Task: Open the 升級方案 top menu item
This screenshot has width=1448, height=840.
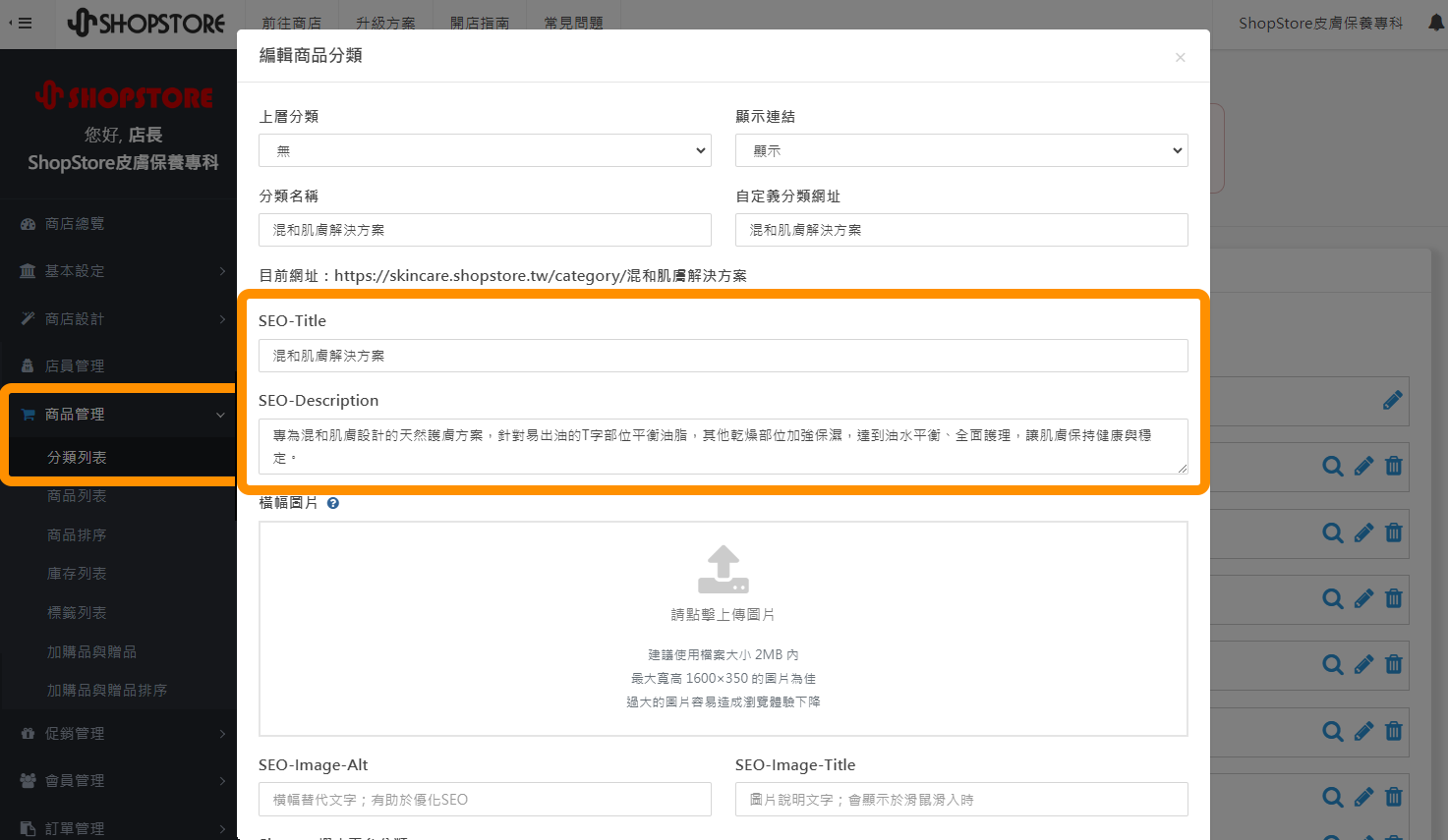Action: [x=385, y=24]
